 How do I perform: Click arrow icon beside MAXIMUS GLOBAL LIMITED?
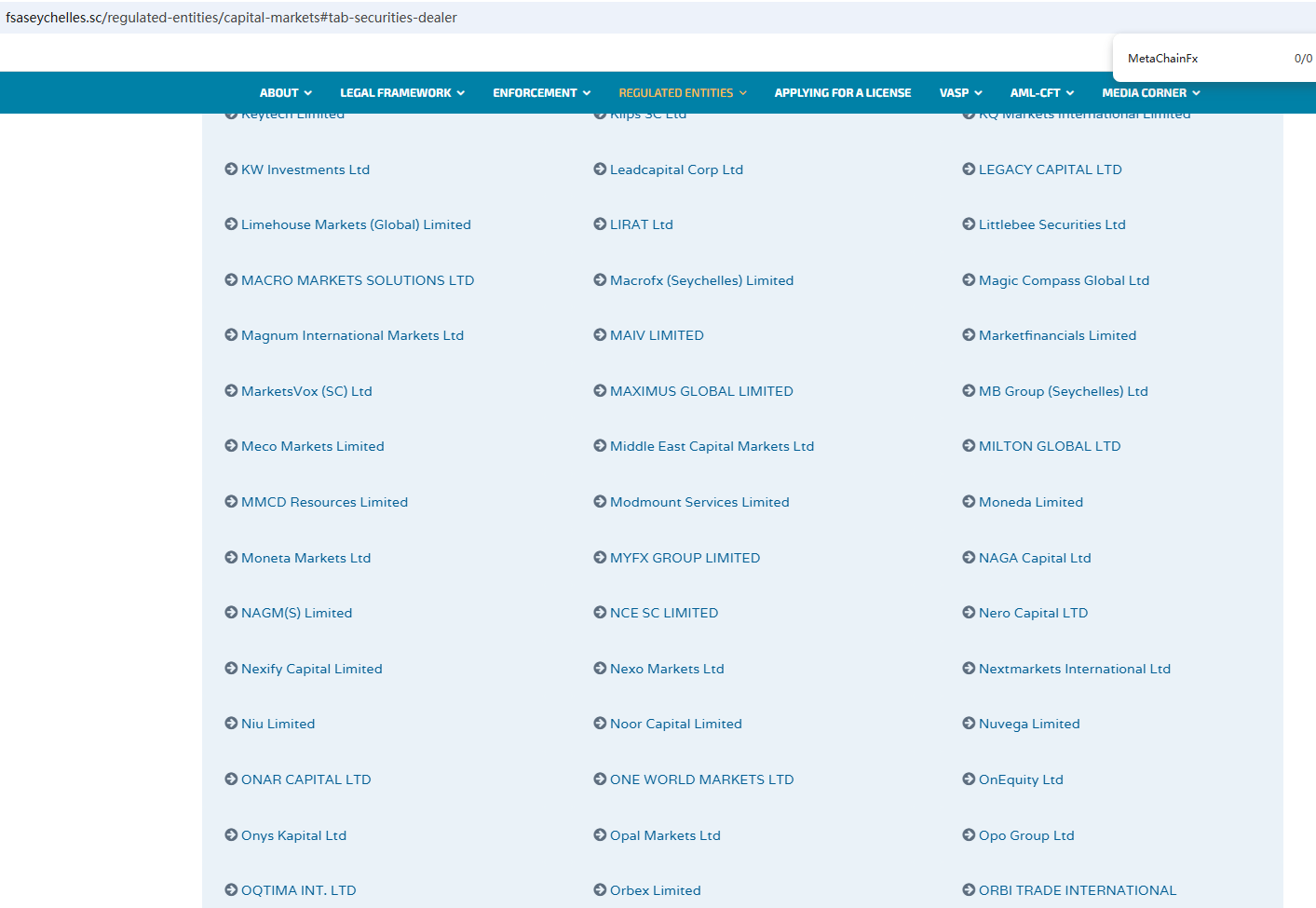pyautogui.click(x=600, y=391)
